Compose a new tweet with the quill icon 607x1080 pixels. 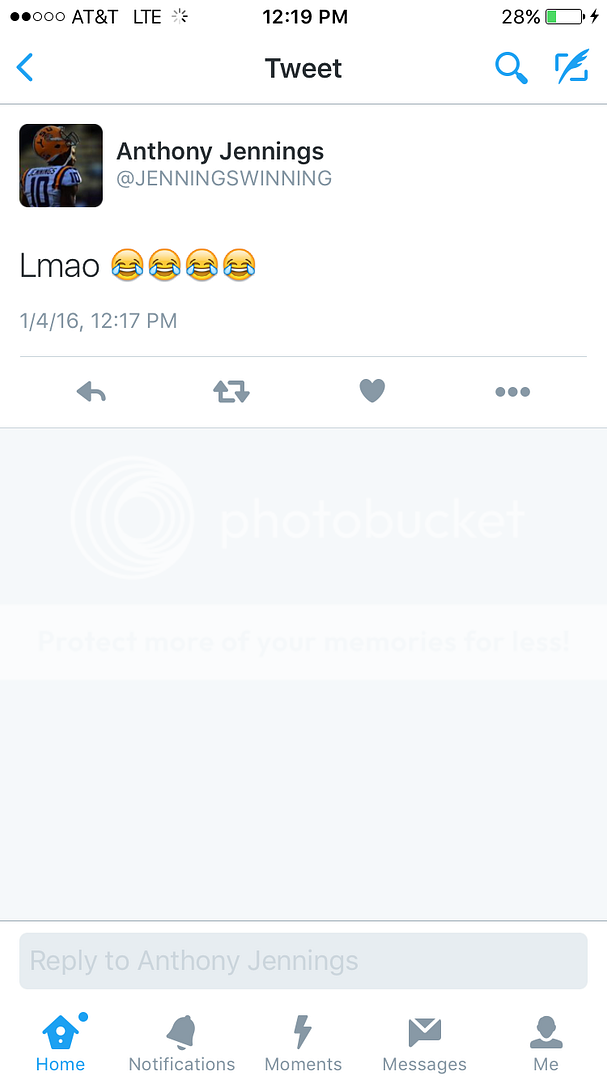pos(572,67)
